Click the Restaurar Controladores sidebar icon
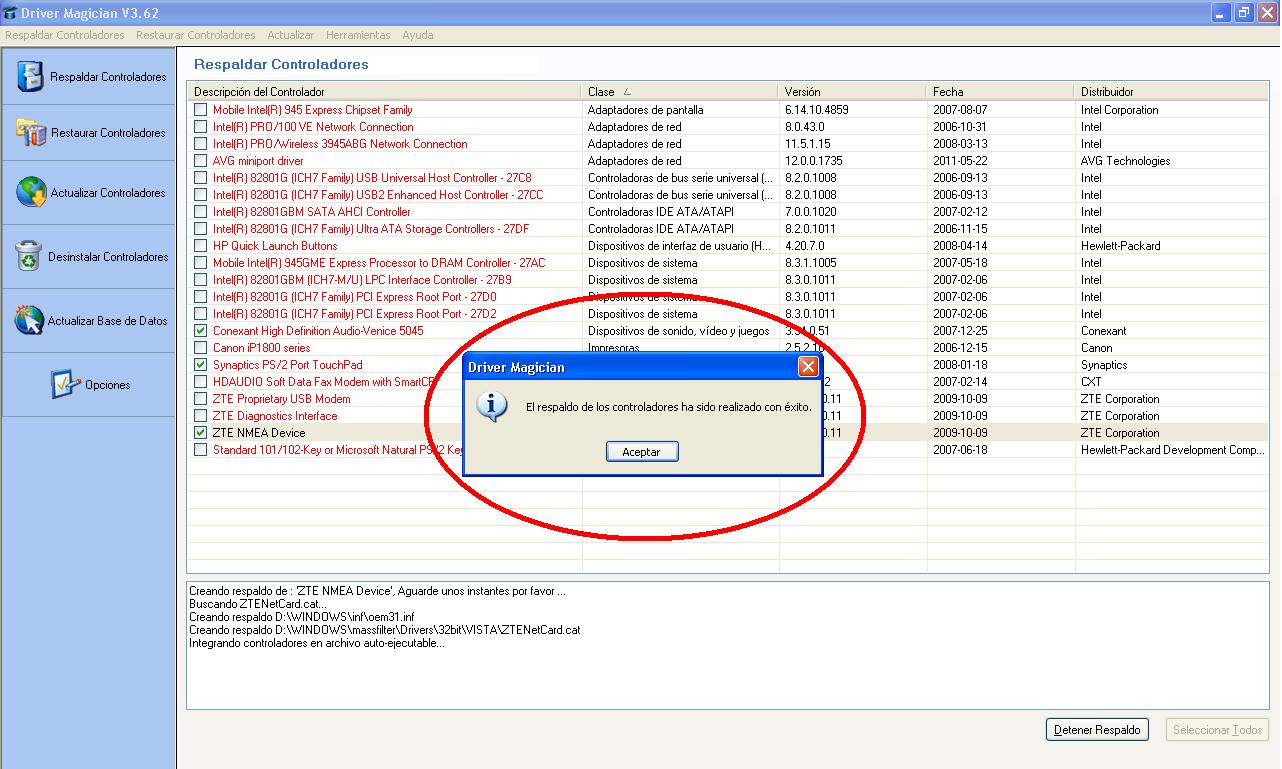The image size is (1282, 769). (31, 132)
